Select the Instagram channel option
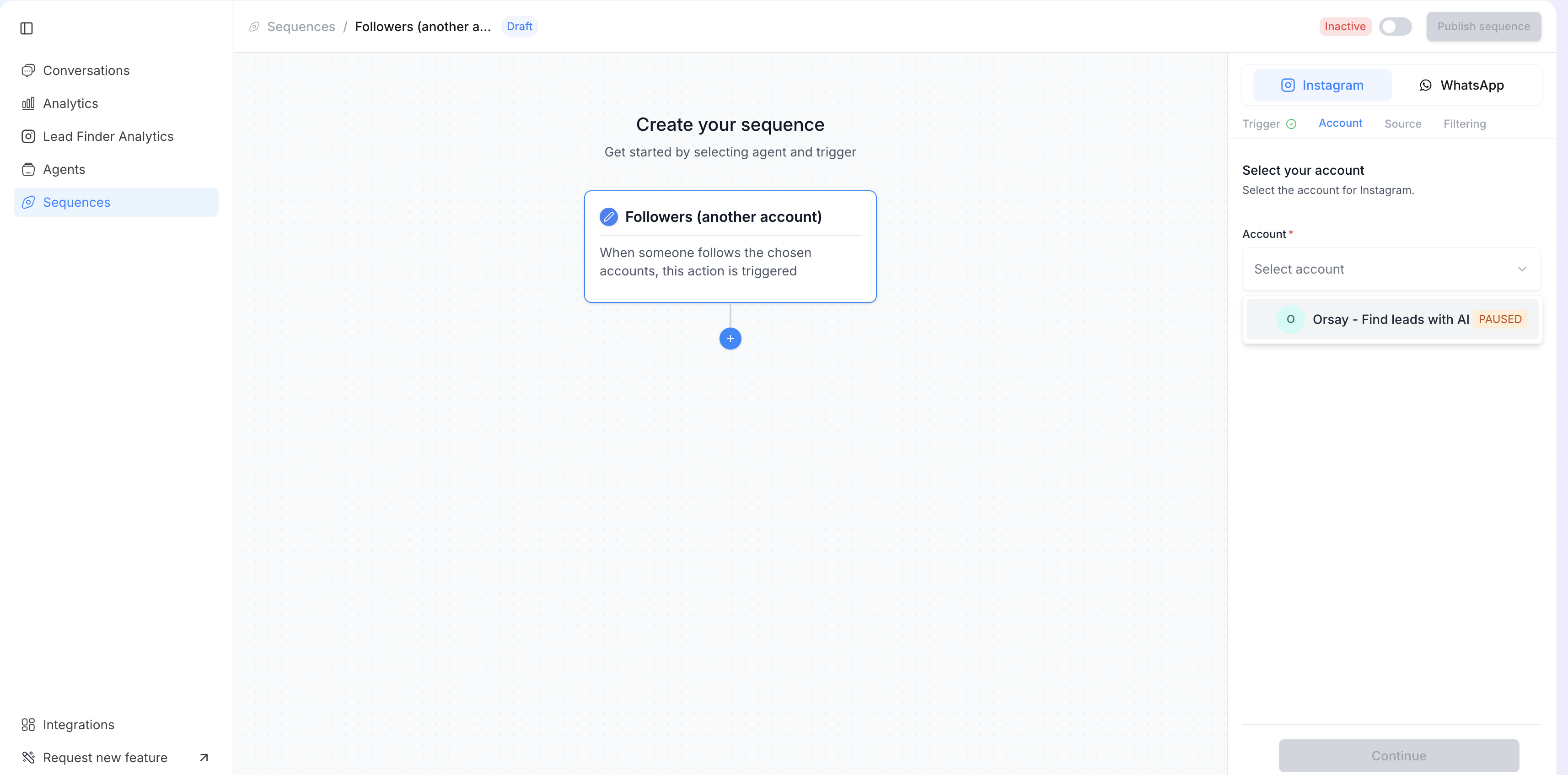This screenshot has height=775, width=1568. 1322,85
